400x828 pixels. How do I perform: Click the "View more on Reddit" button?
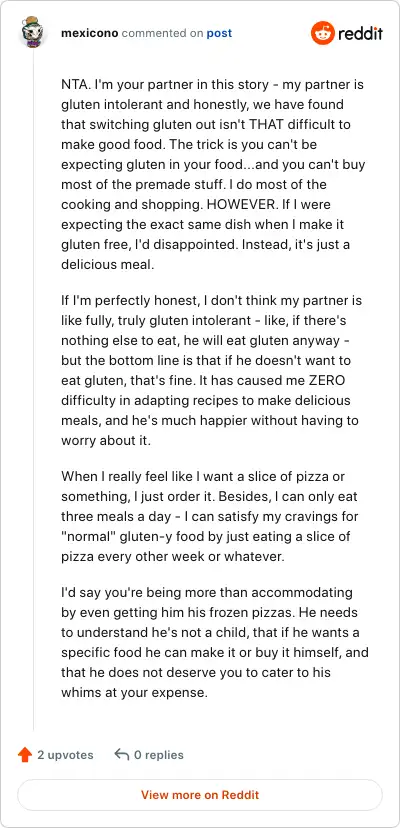[200, 795]
